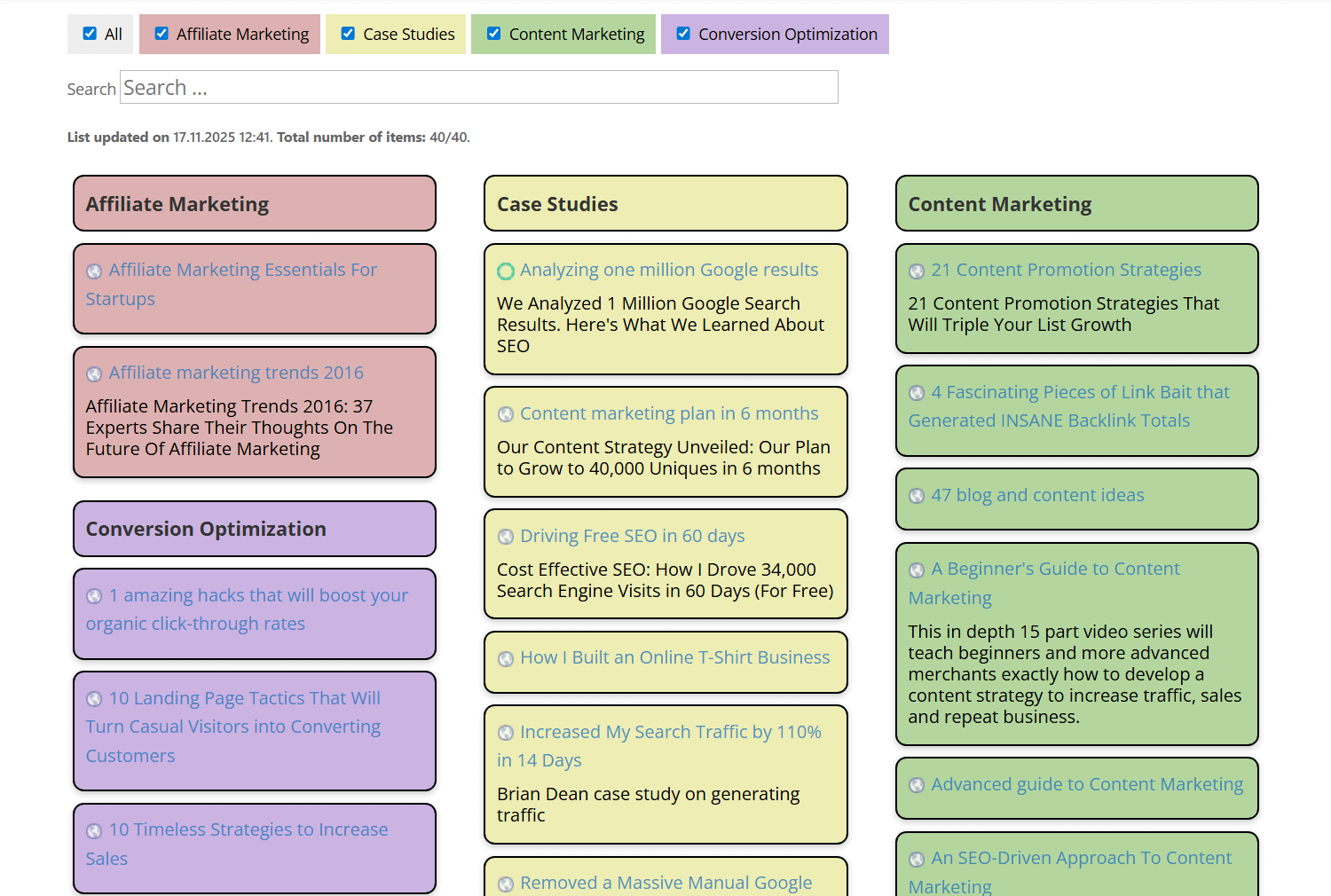Select the Conversion Optimization category header

point(255,529)
